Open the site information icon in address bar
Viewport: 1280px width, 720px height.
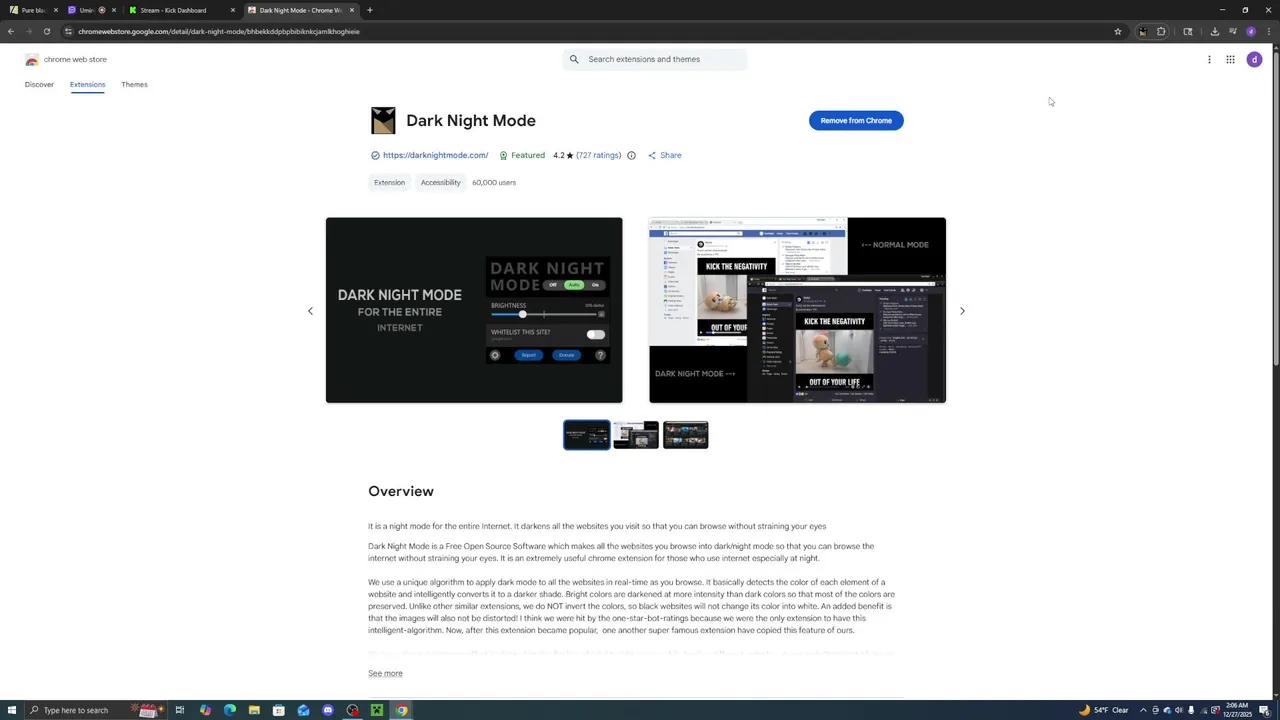[x=68, y=31]
